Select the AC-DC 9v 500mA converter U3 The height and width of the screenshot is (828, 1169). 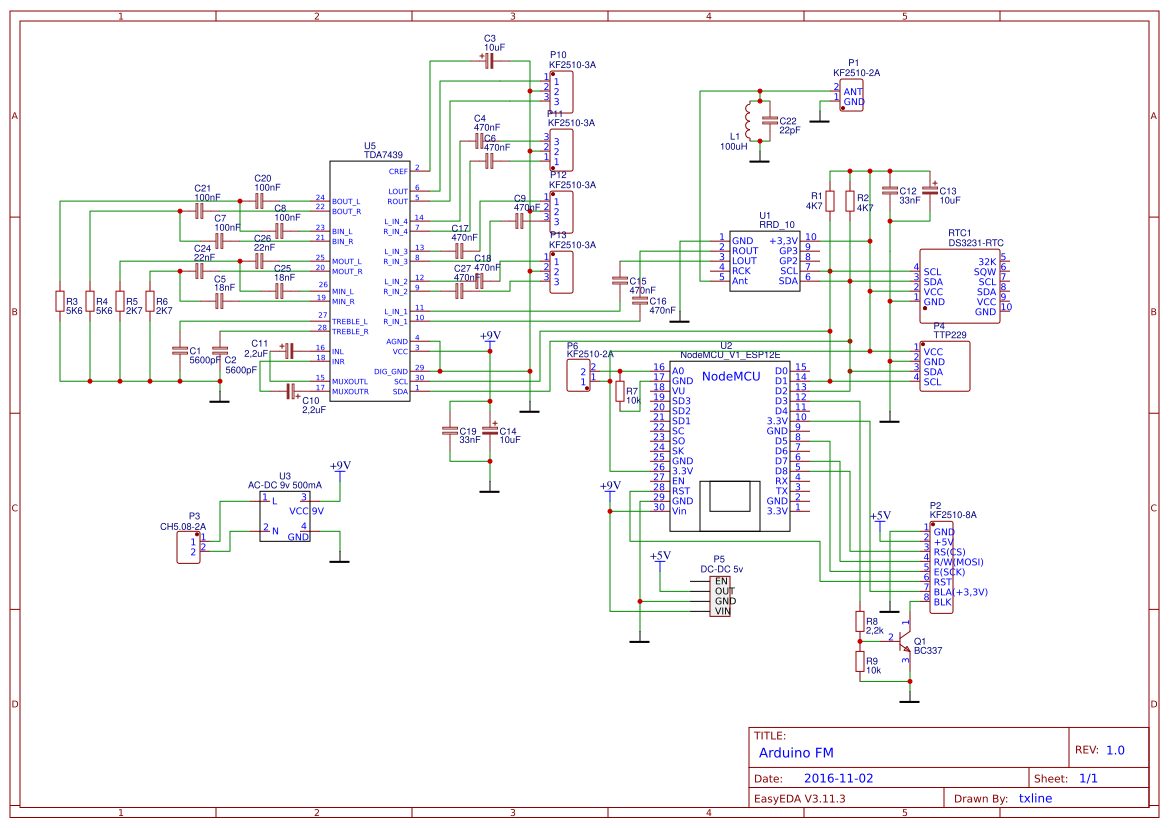(x=285, y=515)
